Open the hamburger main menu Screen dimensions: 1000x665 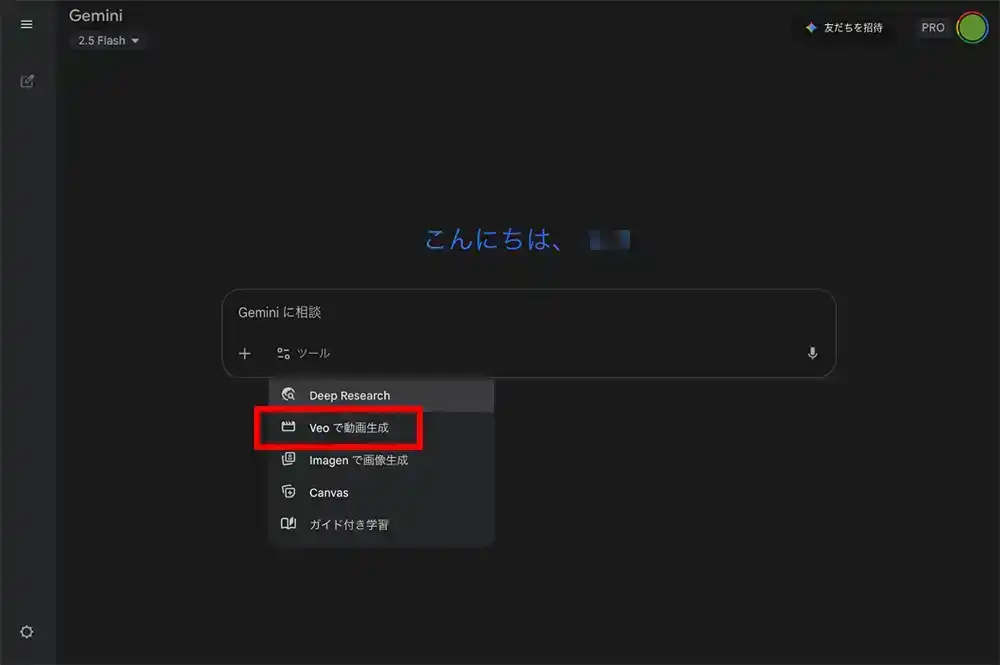click(x=27, y=25)
